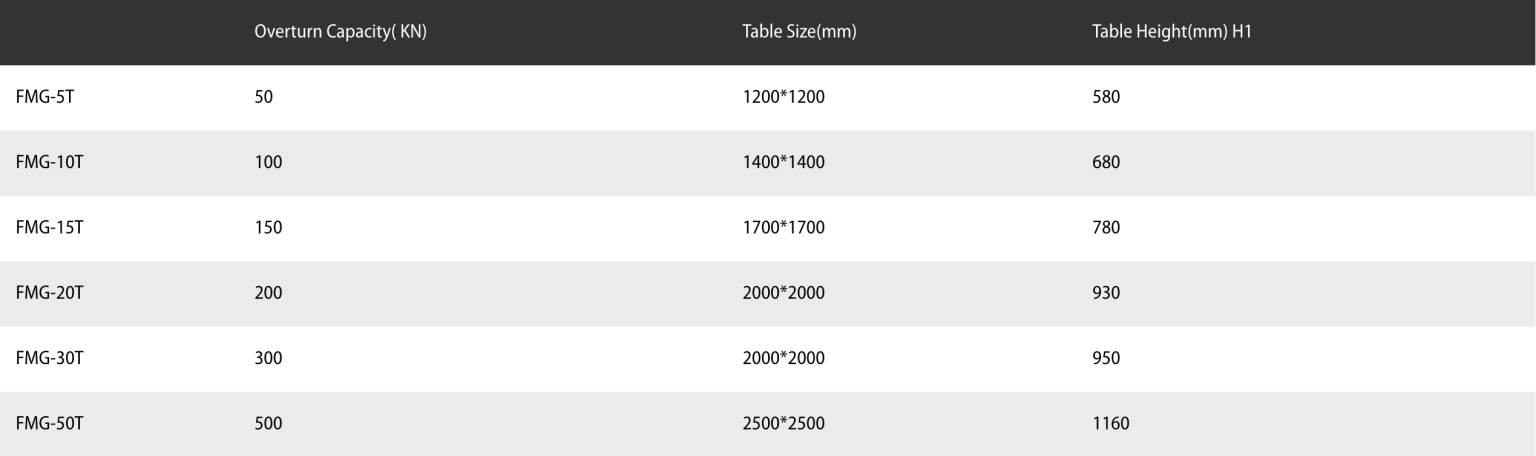Click the 150 overturn capacity value
The height and width of the screenshot is (456, 1536).
269,228
